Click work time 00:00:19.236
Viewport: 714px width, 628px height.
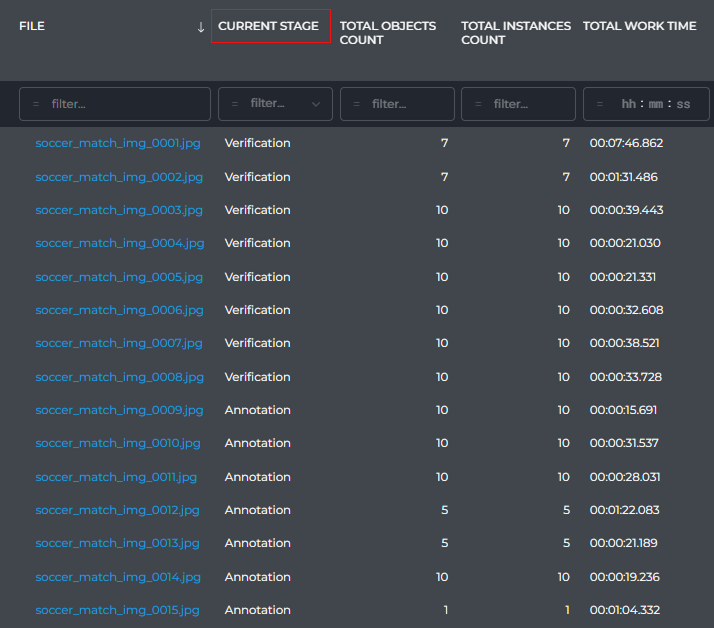click(624, 577)
